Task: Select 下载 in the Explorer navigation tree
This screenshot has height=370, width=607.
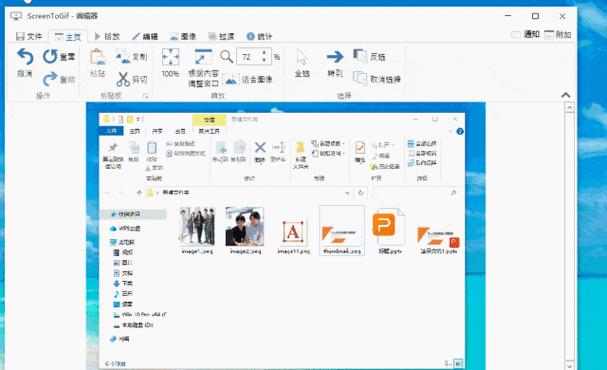Action: click(123, 283)
